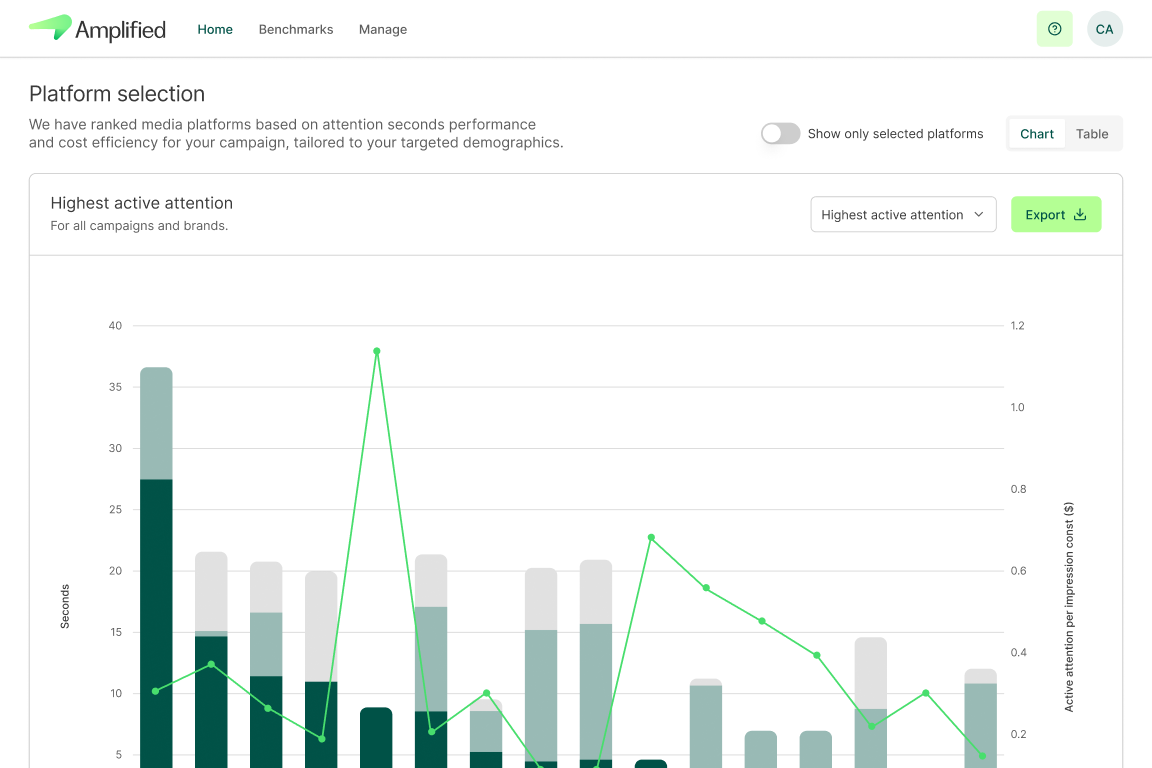Image resolution: width=1152 pixels, height=768 pixels.
Task: Open the CA user avatar menu
Action: [1104, 29]
